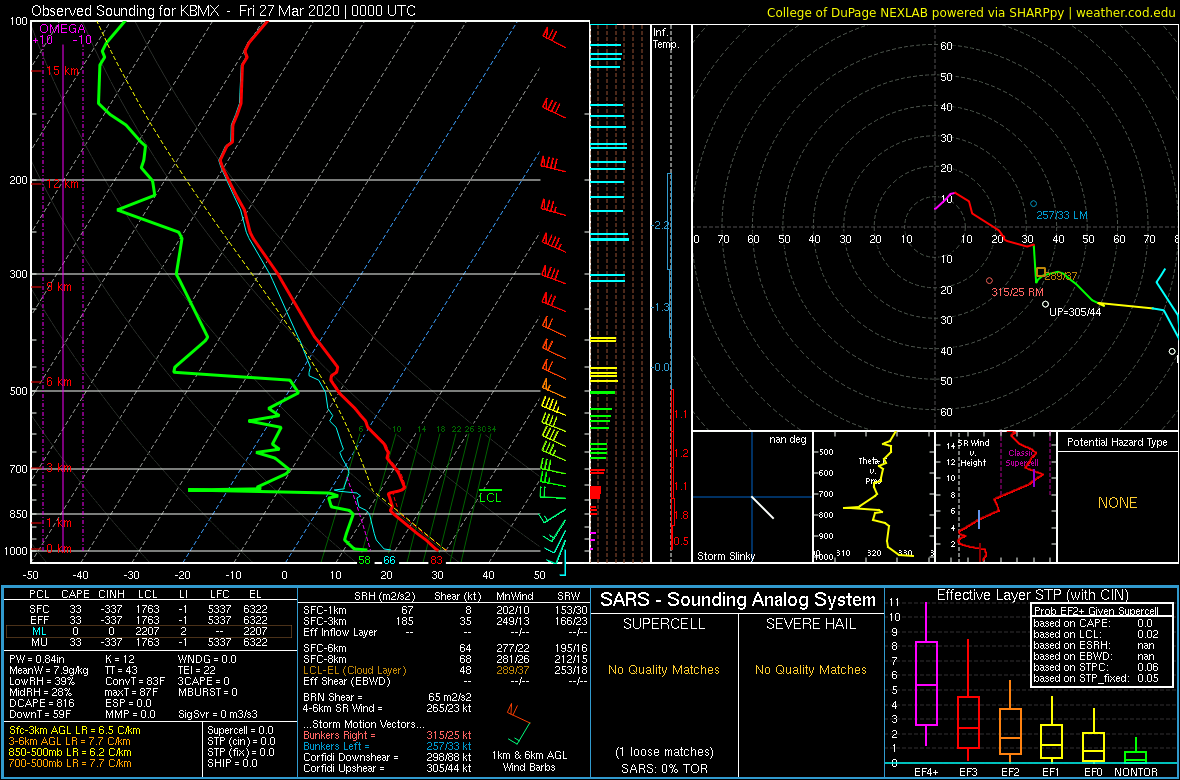
Task: Click the "SEVERE HAIL" column heading
Action: click(x=810, y=625)
